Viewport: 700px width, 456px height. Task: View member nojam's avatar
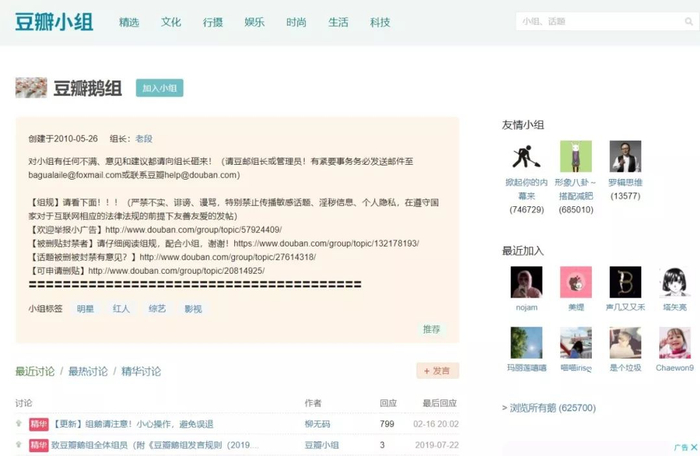(x=526, y=282)
